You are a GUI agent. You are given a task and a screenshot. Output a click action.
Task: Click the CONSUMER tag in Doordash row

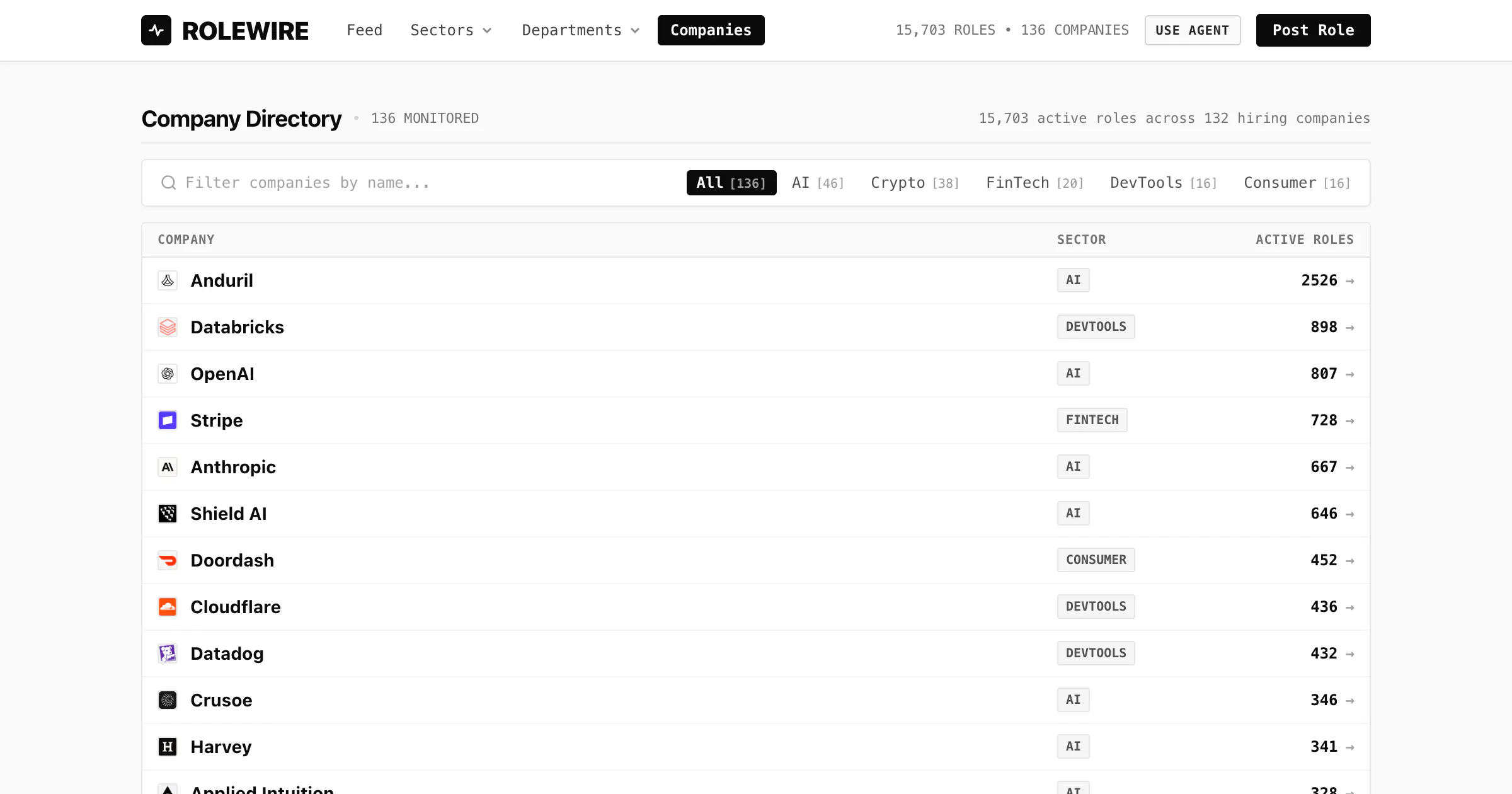click(1096, 560)
